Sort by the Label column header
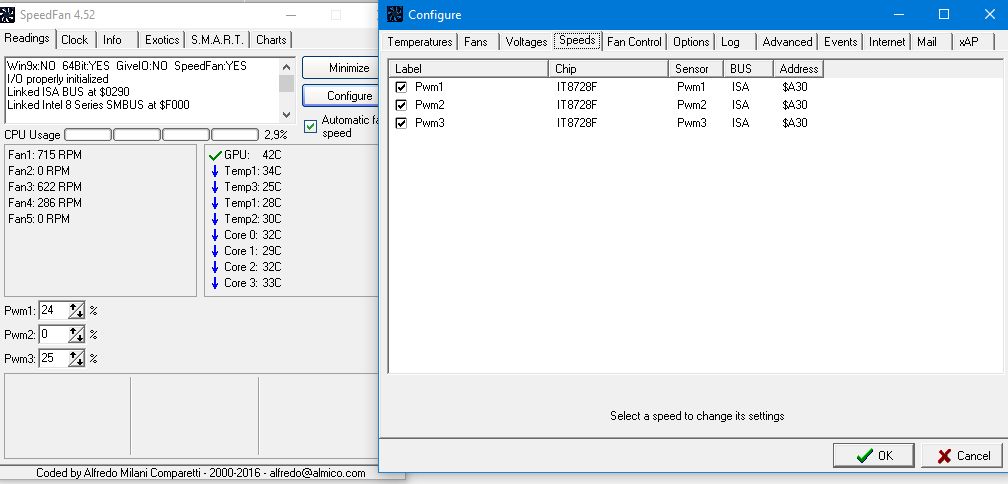 tap(468, 69)
